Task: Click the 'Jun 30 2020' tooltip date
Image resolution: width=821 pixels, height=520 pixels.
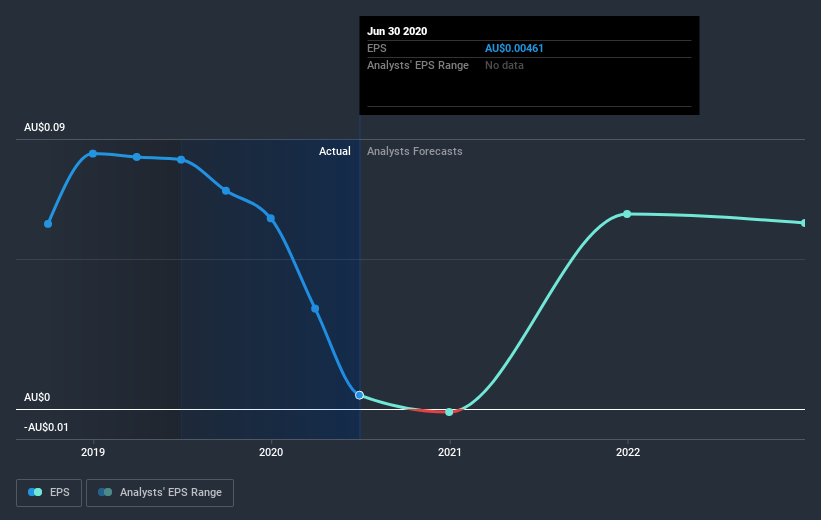Action: point(397,31)
